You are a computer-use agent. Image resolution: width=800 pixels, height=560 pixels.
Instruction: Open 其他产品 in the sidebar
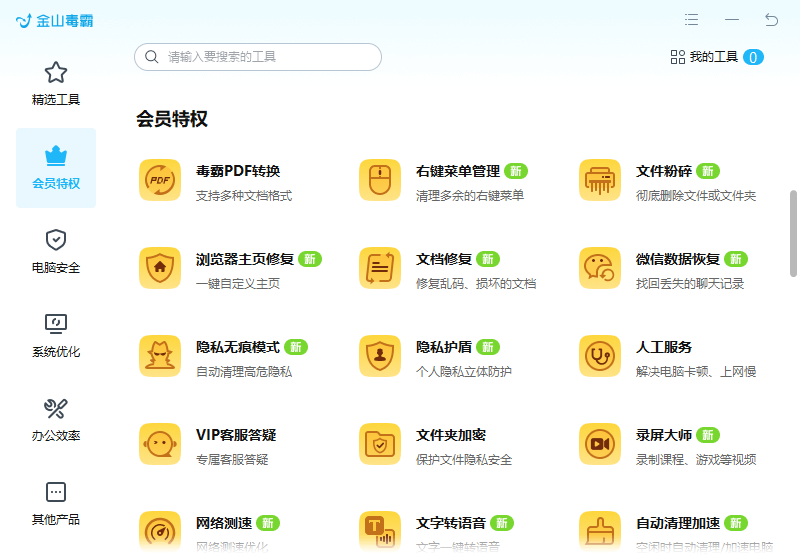pyautogui.click(x=56, y=504)
